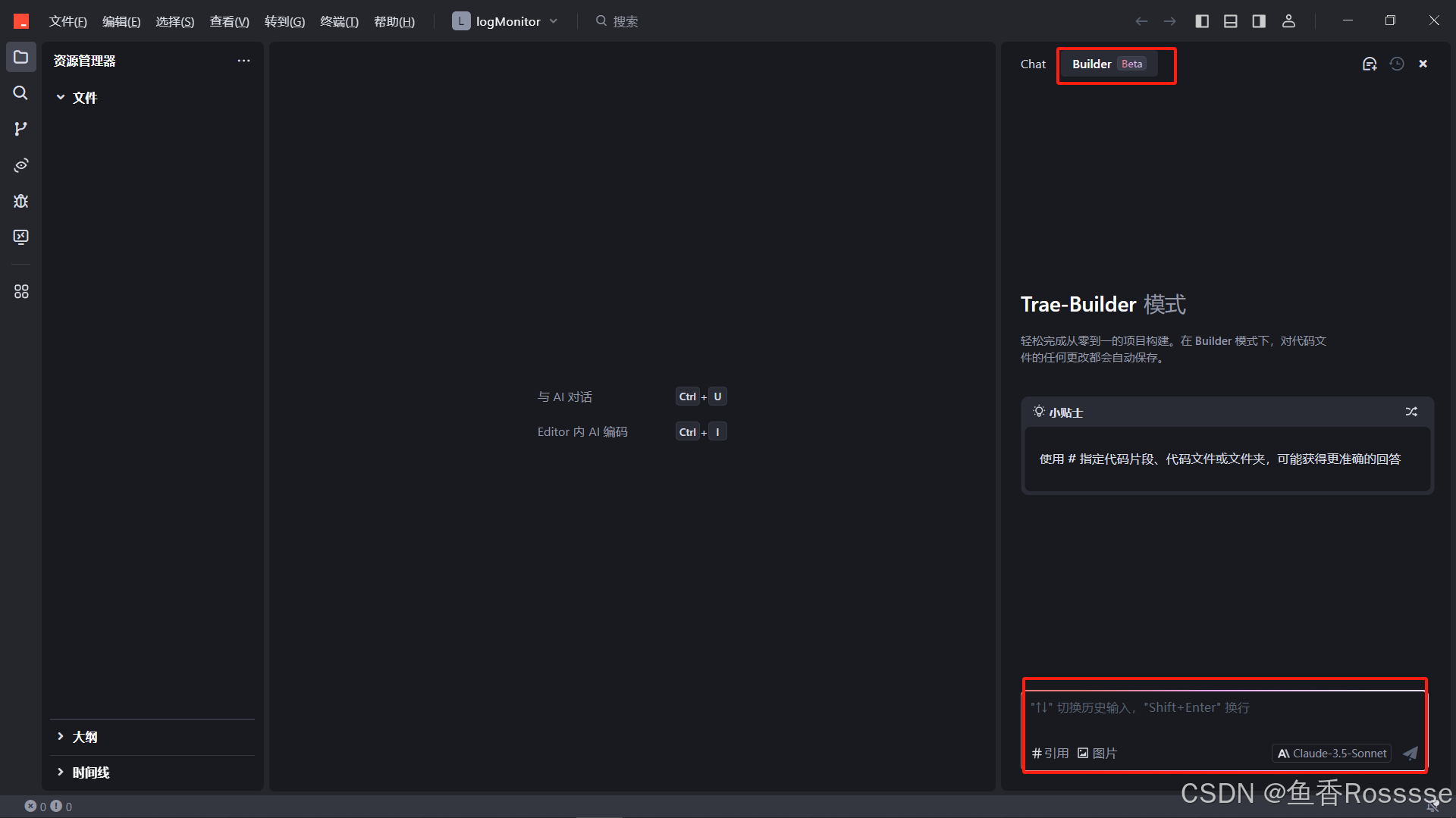Switch to the Chat tab

[x=1033, y=64]
